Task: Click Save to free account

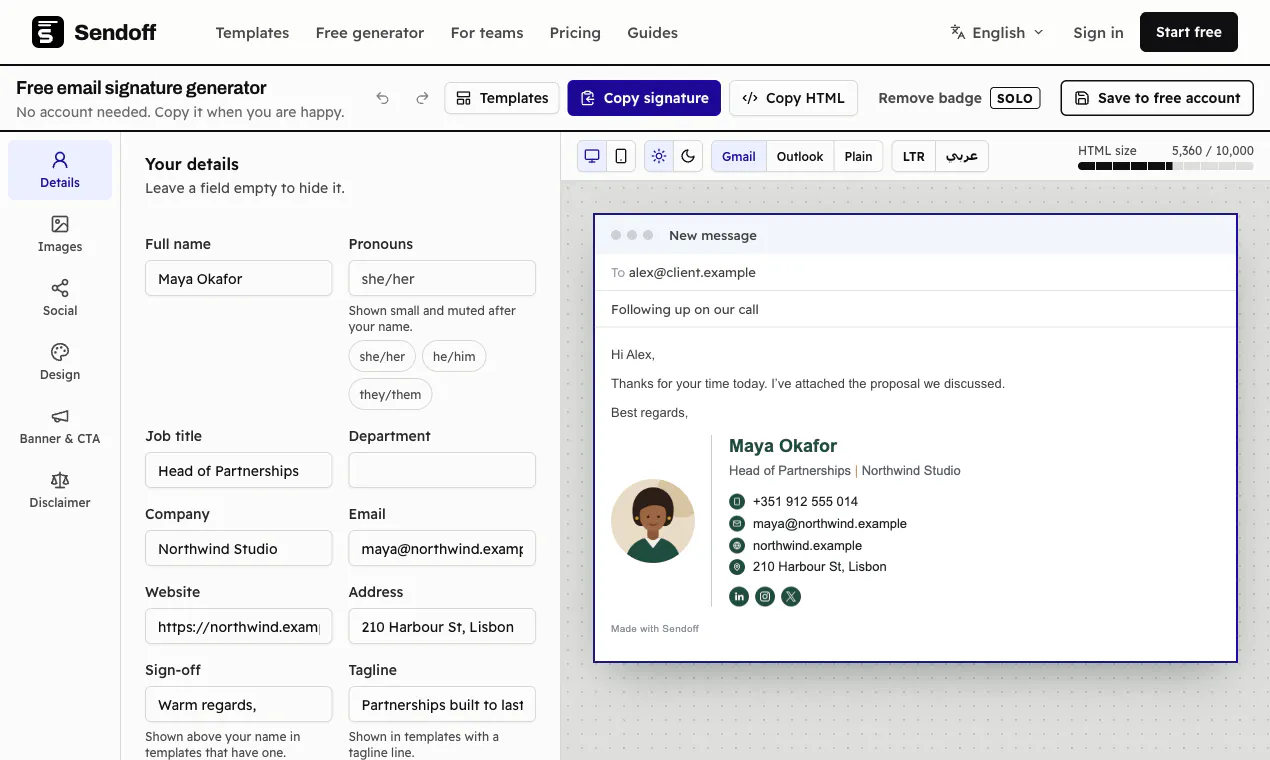Action: [x=1157, y=98]
